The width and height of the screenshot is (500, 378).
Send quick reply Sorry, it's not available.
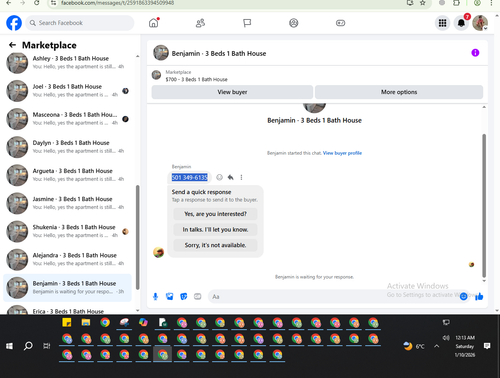[215, 245]
